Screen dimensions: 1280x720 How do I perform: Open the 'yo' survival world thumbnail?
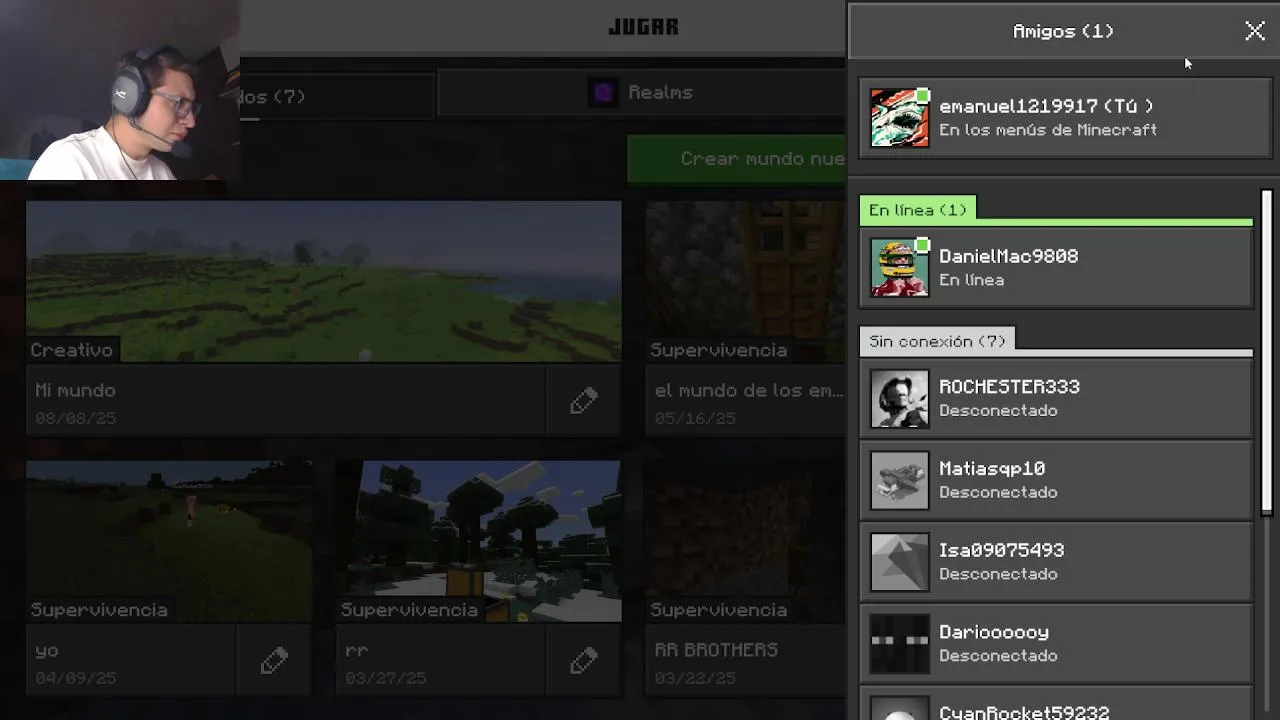click(x=169, y=541)
